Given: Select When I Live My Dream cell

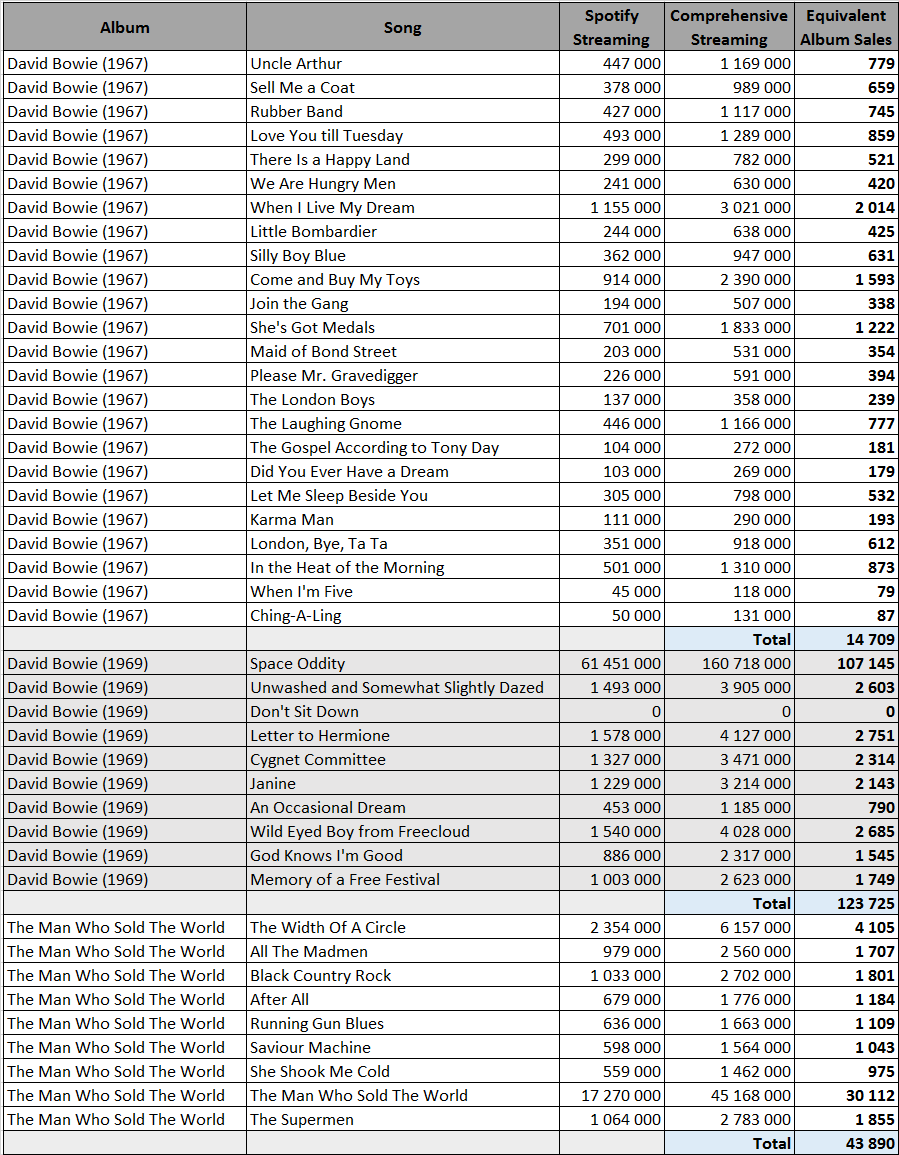Looking at the screenshot, I should (x=402, y=208).
